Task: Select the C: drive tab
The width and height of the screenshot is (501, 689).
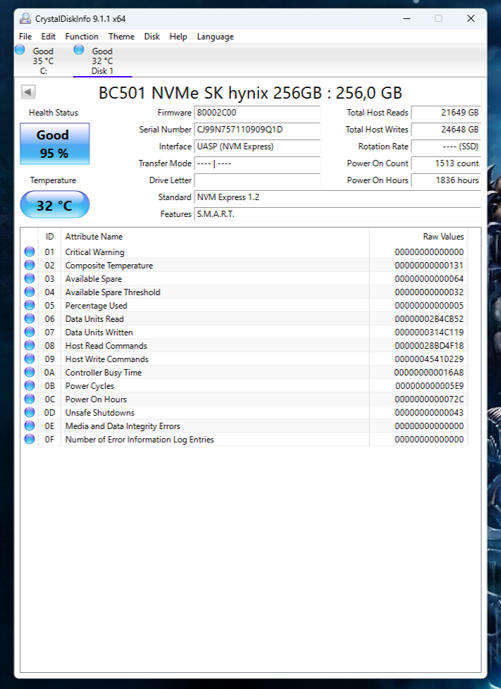Action: coord(43,61)
